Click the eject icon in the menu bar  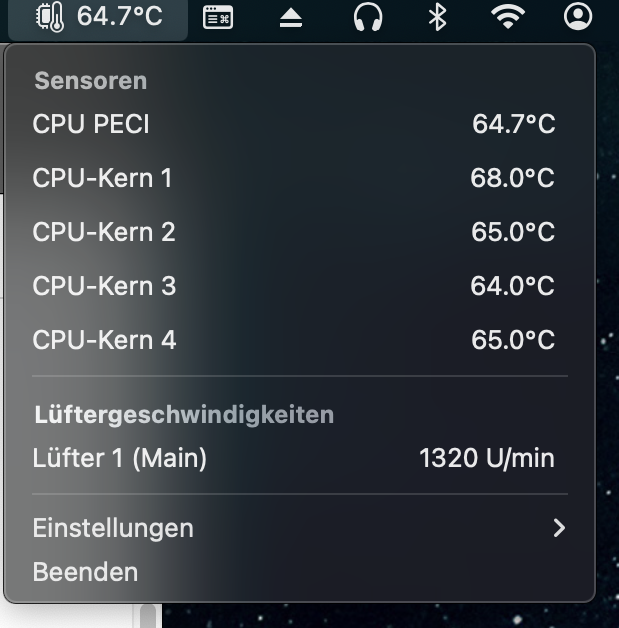291,17
